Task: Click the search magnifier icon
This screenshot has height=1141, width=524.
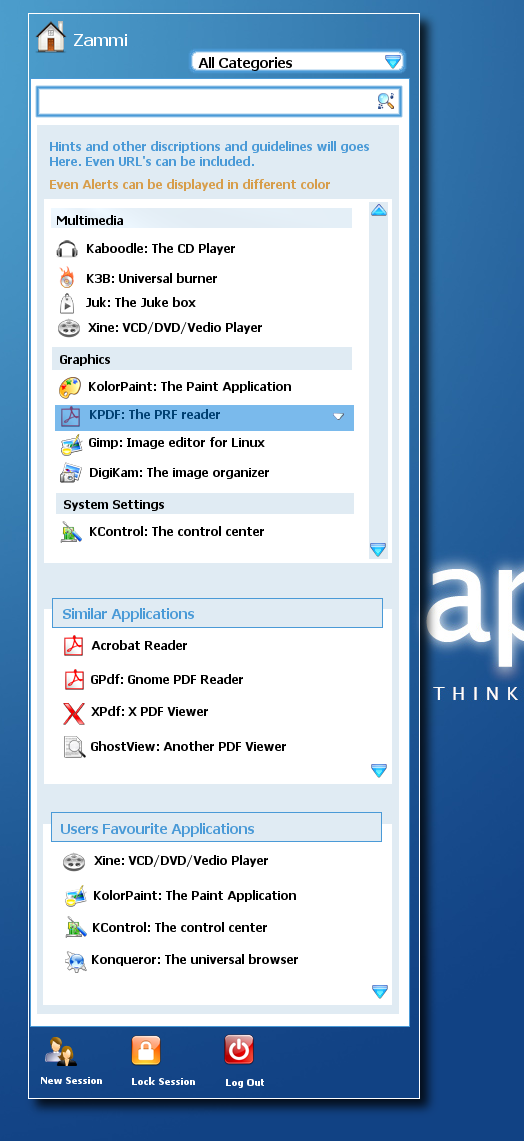Action: click(386, 101)
